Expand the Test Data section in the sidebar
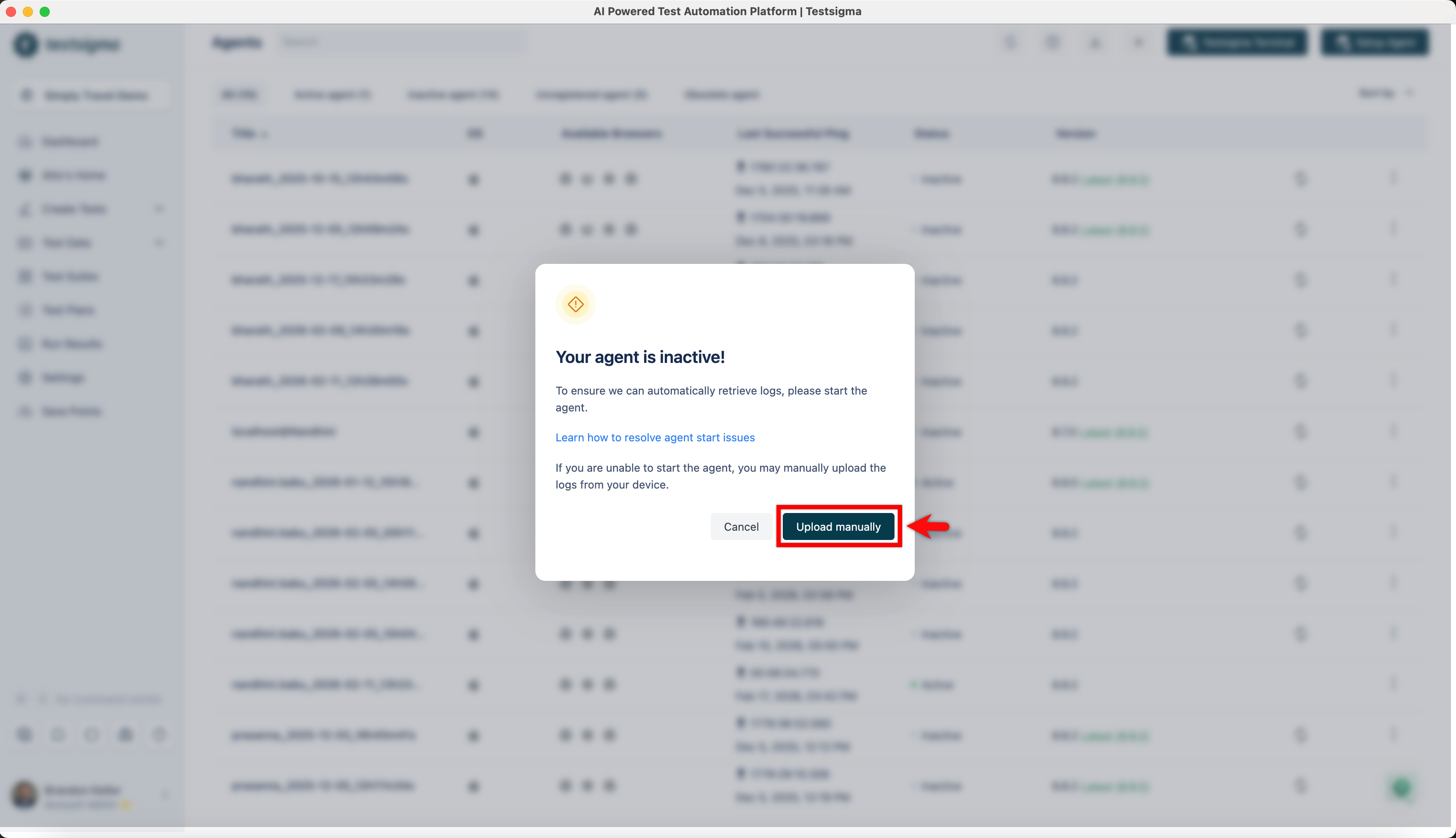 [x=160, y=242]
